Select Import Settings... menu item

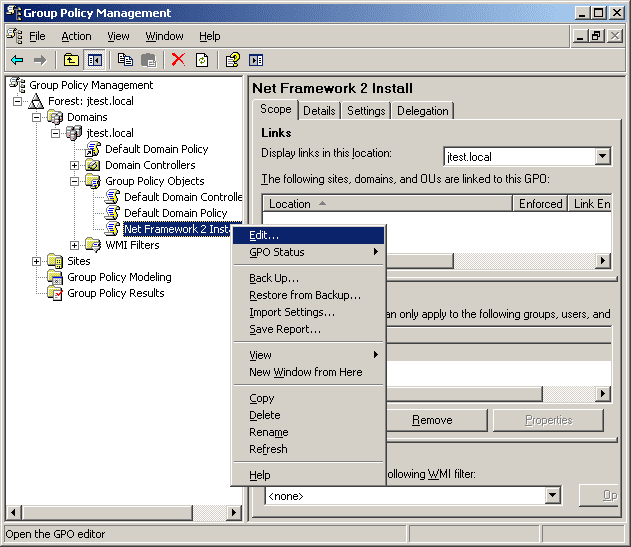pyautogui.click(x=308, y=312)
